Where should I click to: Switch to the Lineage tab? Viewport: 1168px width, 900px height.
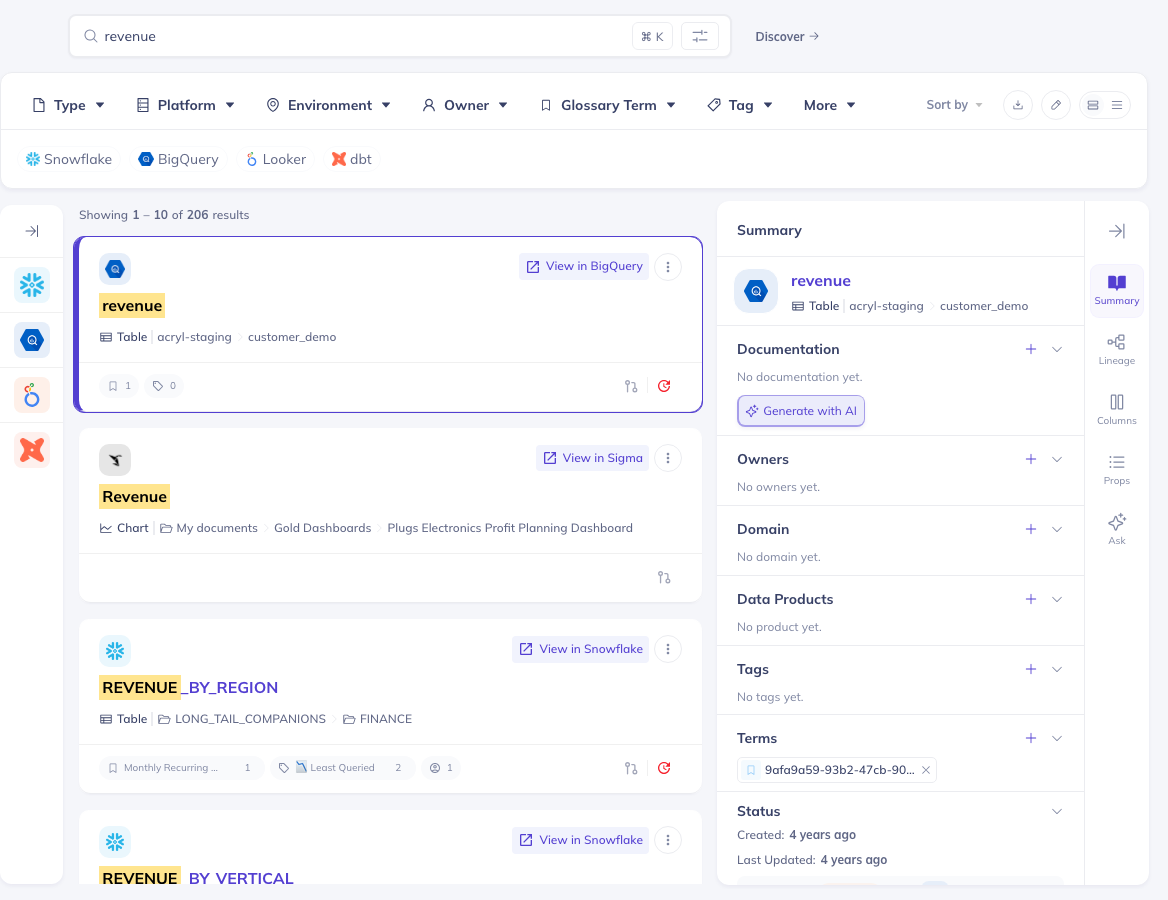[1117, 350]
